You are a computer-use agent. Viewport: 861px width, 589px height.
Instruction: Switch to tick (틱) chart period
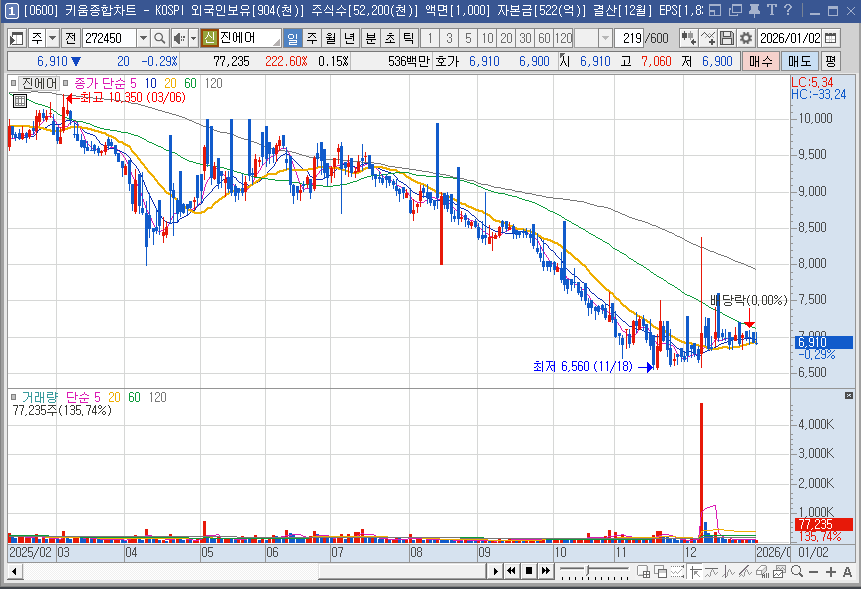409,38
